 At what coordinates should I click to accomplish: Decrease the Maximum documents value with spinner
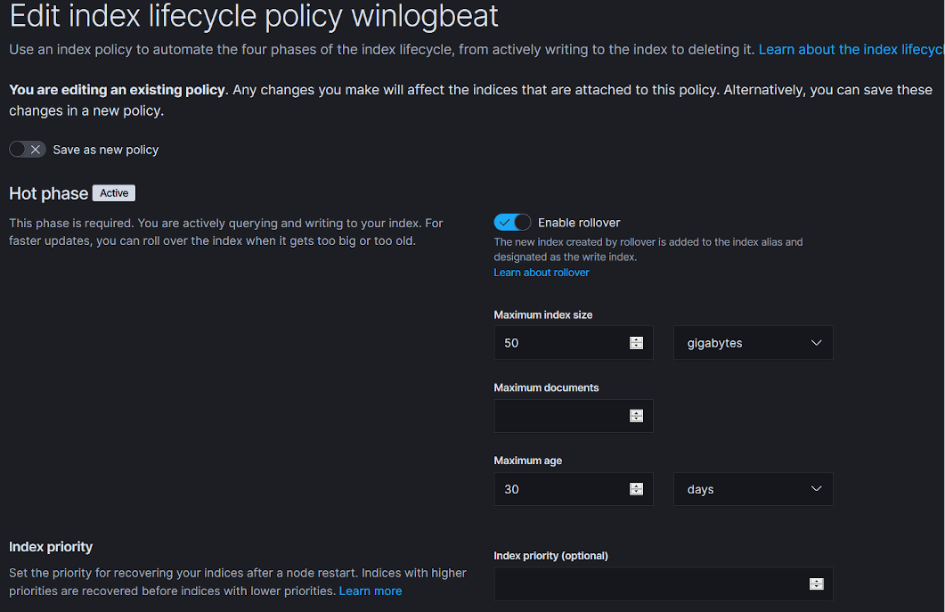tap(636, 420)
